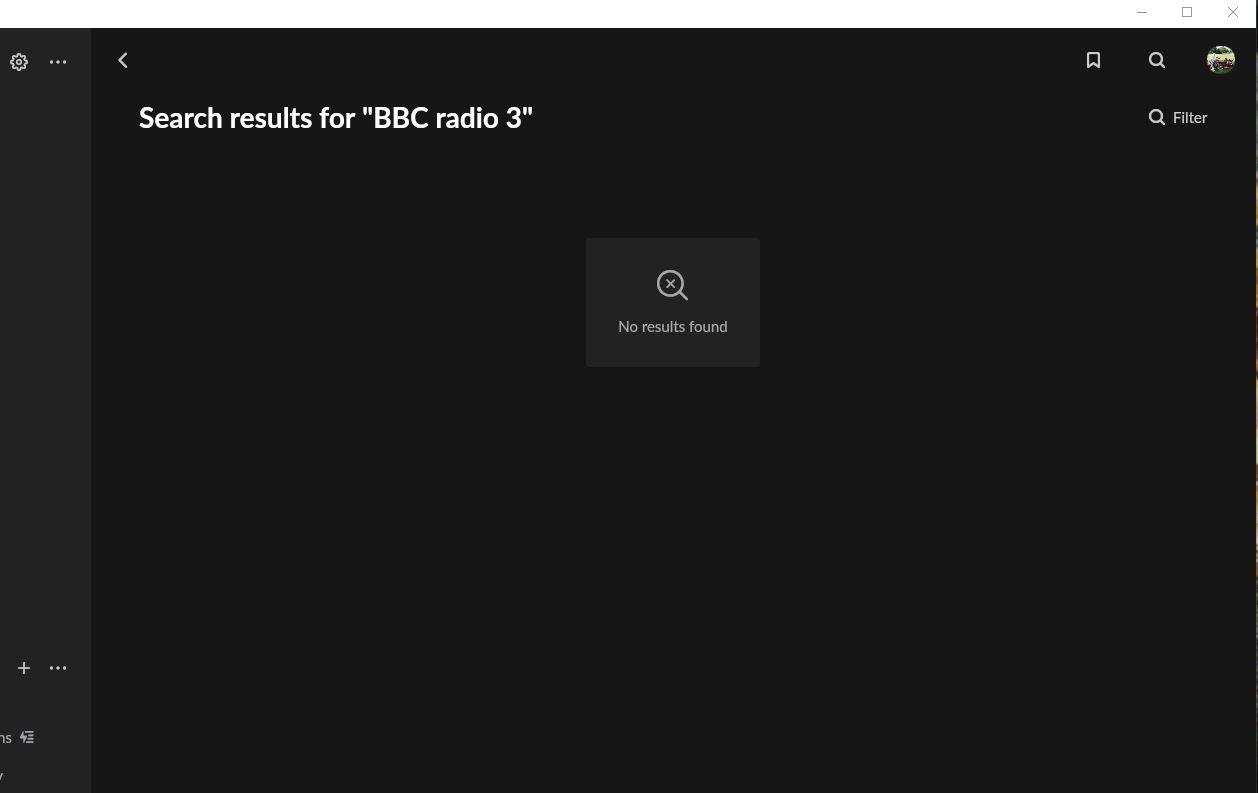Maximize the application window
Viewport: 1258px width, 793px height.
1187,13
